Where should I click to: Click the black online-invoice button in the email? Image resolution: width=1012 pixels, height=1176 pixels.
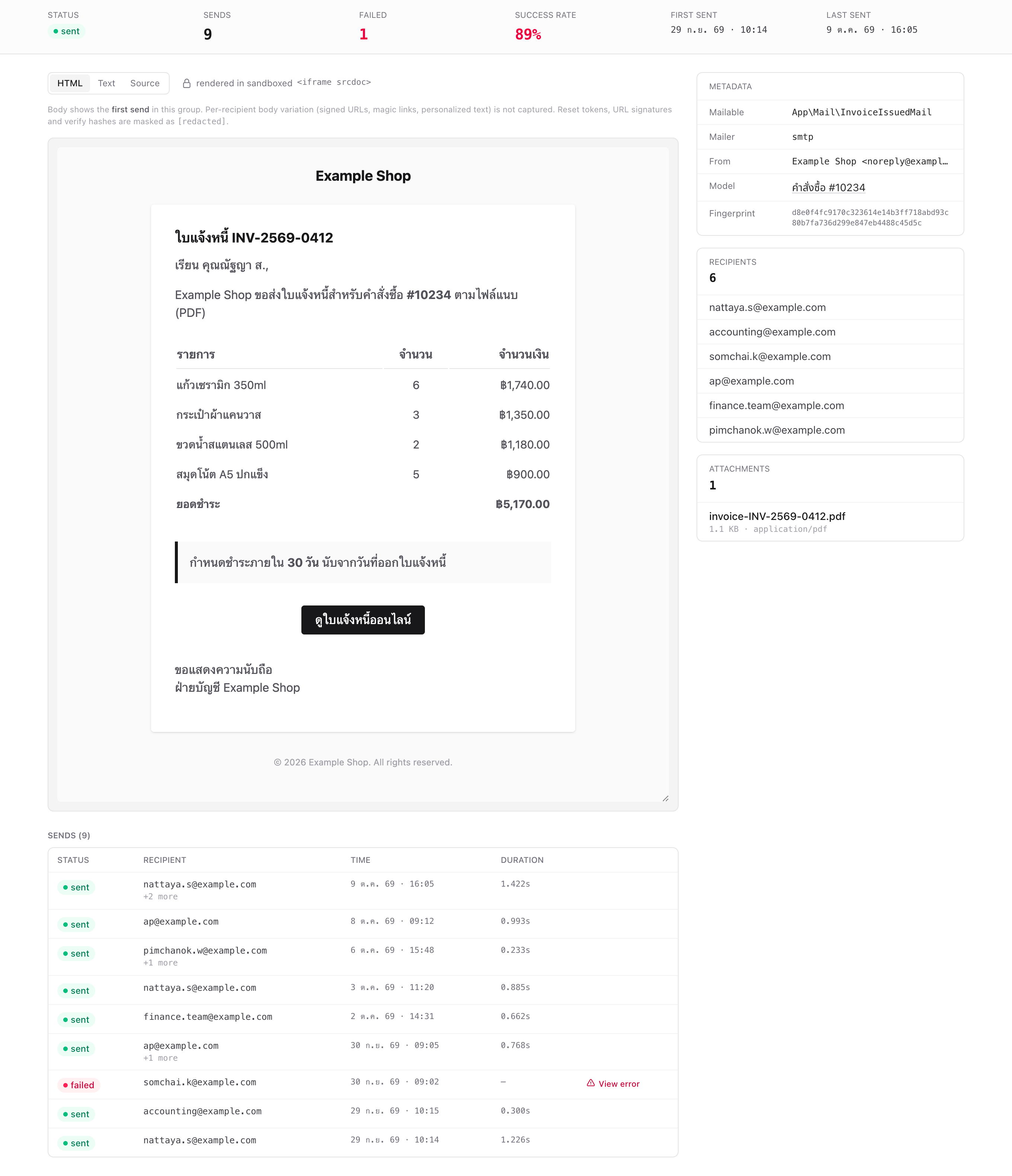coord(363,620)
